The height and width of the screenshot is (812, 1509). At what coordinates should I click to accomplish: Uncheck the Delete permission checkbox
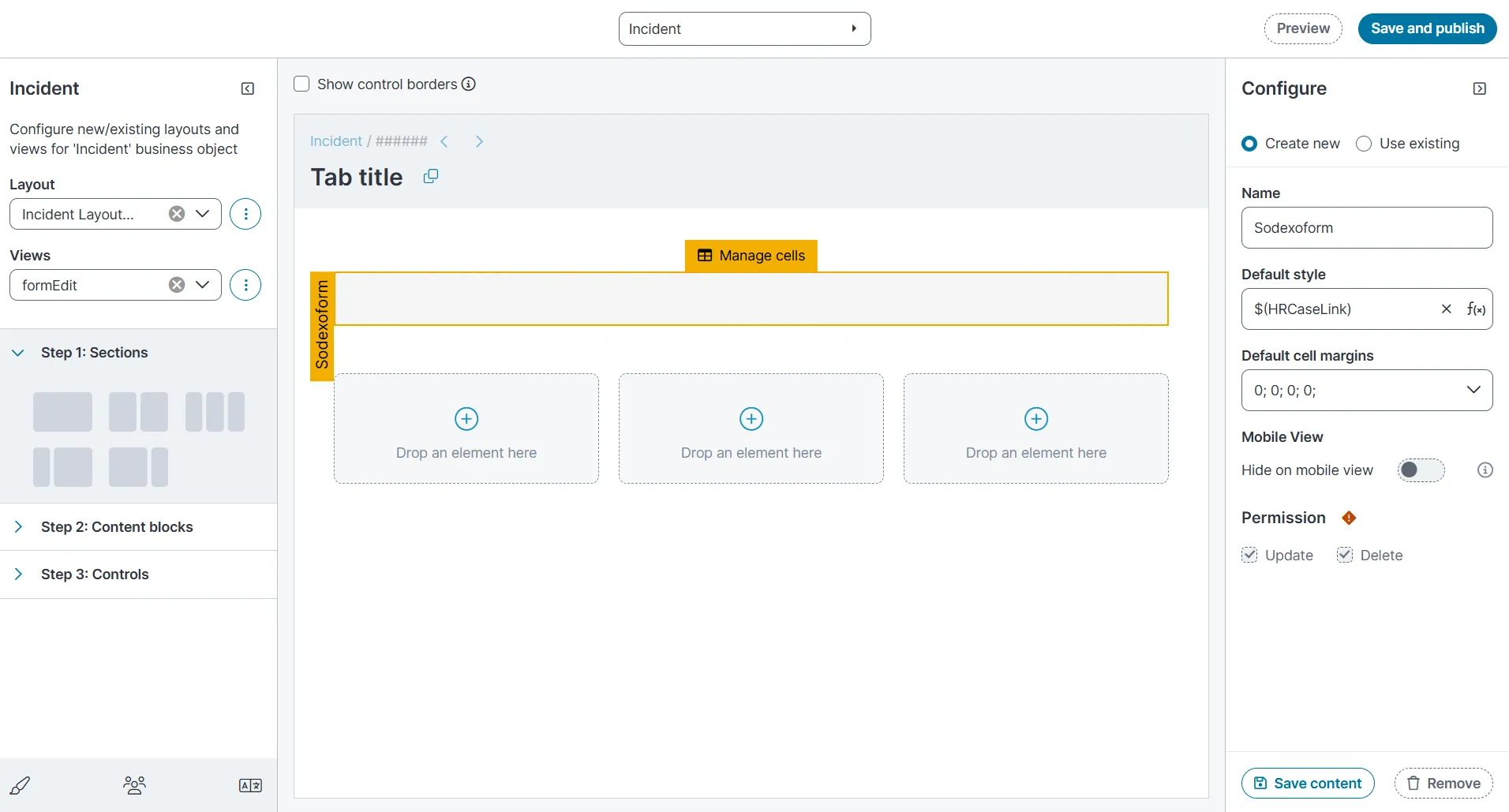pos(1345,555)
